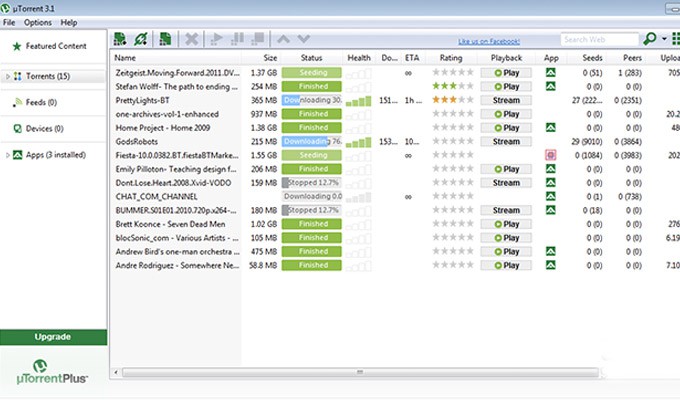Screen dimensions: 680x400
Task: Click app icon in Home Project row
Action: click(x=551, y=128)
